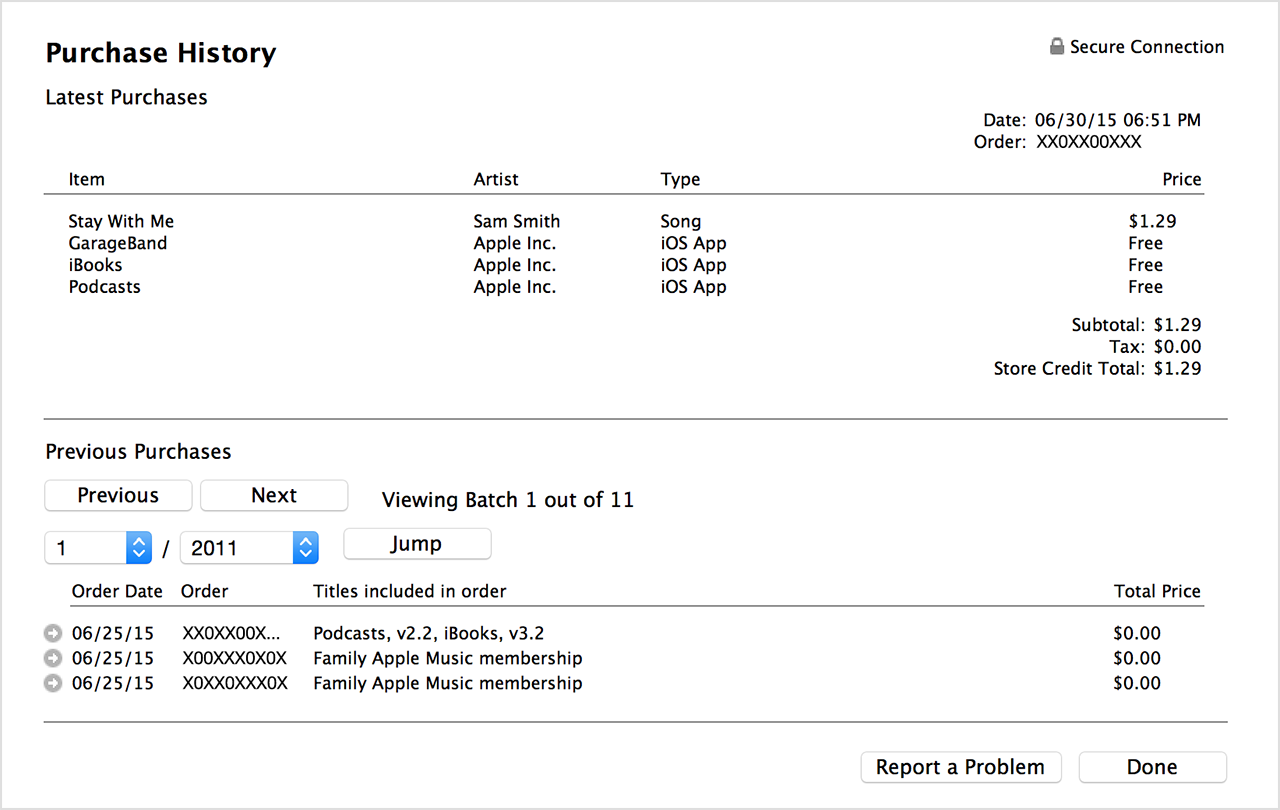
Task: Open order arrow for Podcasts, iBooks order
Action: coord(53,633)
